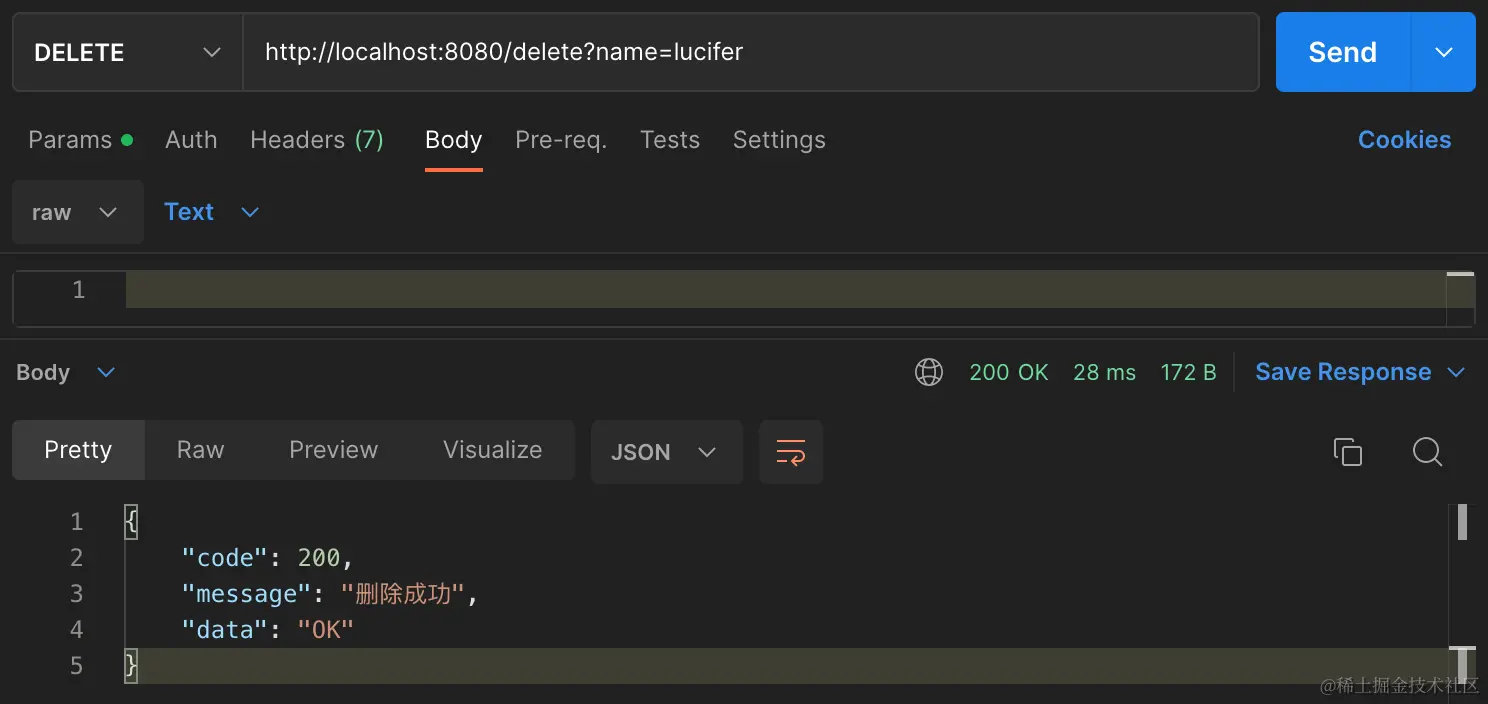The width and height of the screenshot is (1488, 704).
Task: Open the Cookies manager
Action: click(x=1404, y=140)
